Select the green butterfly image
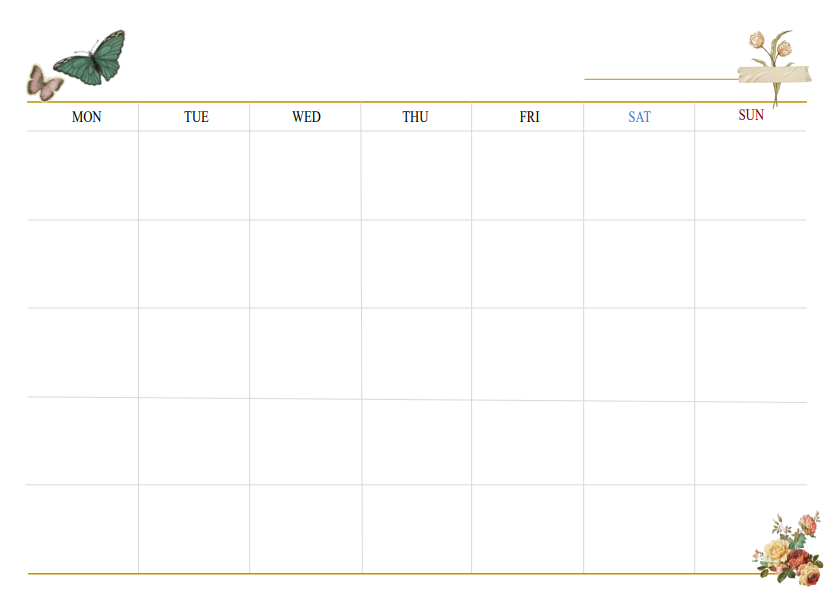 [x=90, y=58]
